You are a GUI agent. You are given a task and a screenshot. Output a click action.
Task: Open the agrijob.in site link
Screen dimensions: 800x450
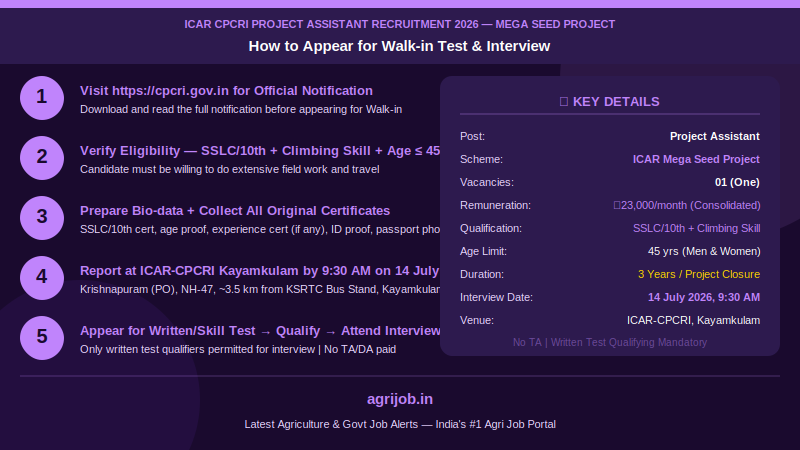(x=399, y=399)
